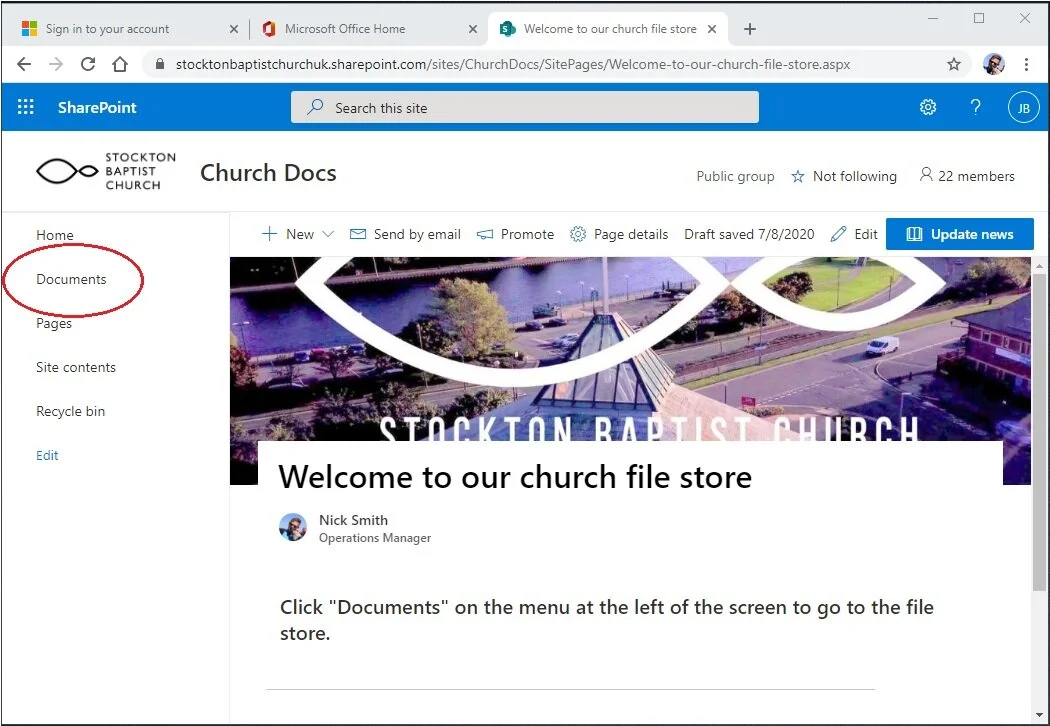Open the Chrome three-dot menu

pos(1027,64)
